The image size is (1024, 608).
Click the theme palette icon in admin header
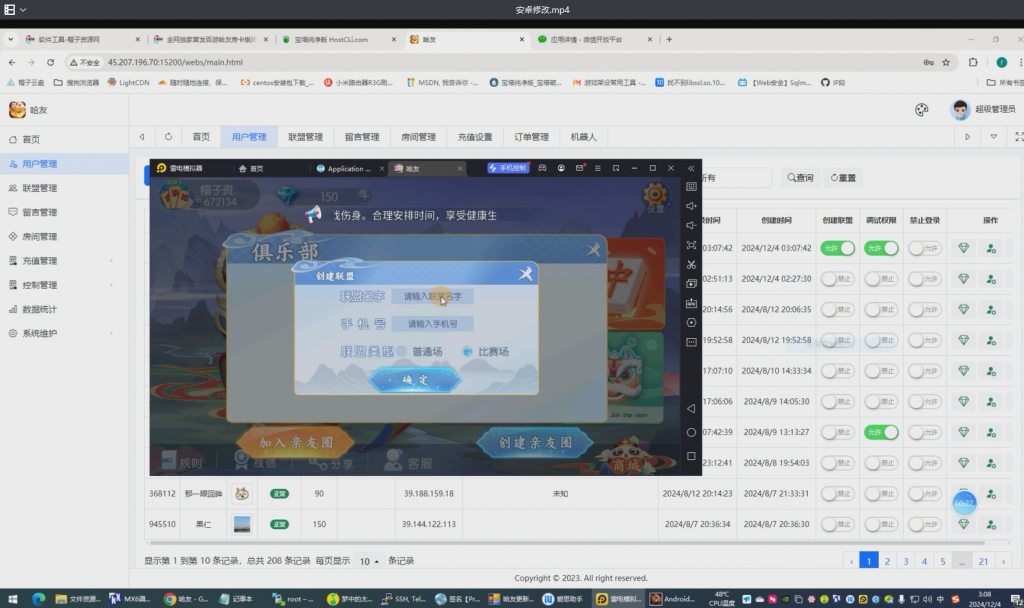[922, 110]
